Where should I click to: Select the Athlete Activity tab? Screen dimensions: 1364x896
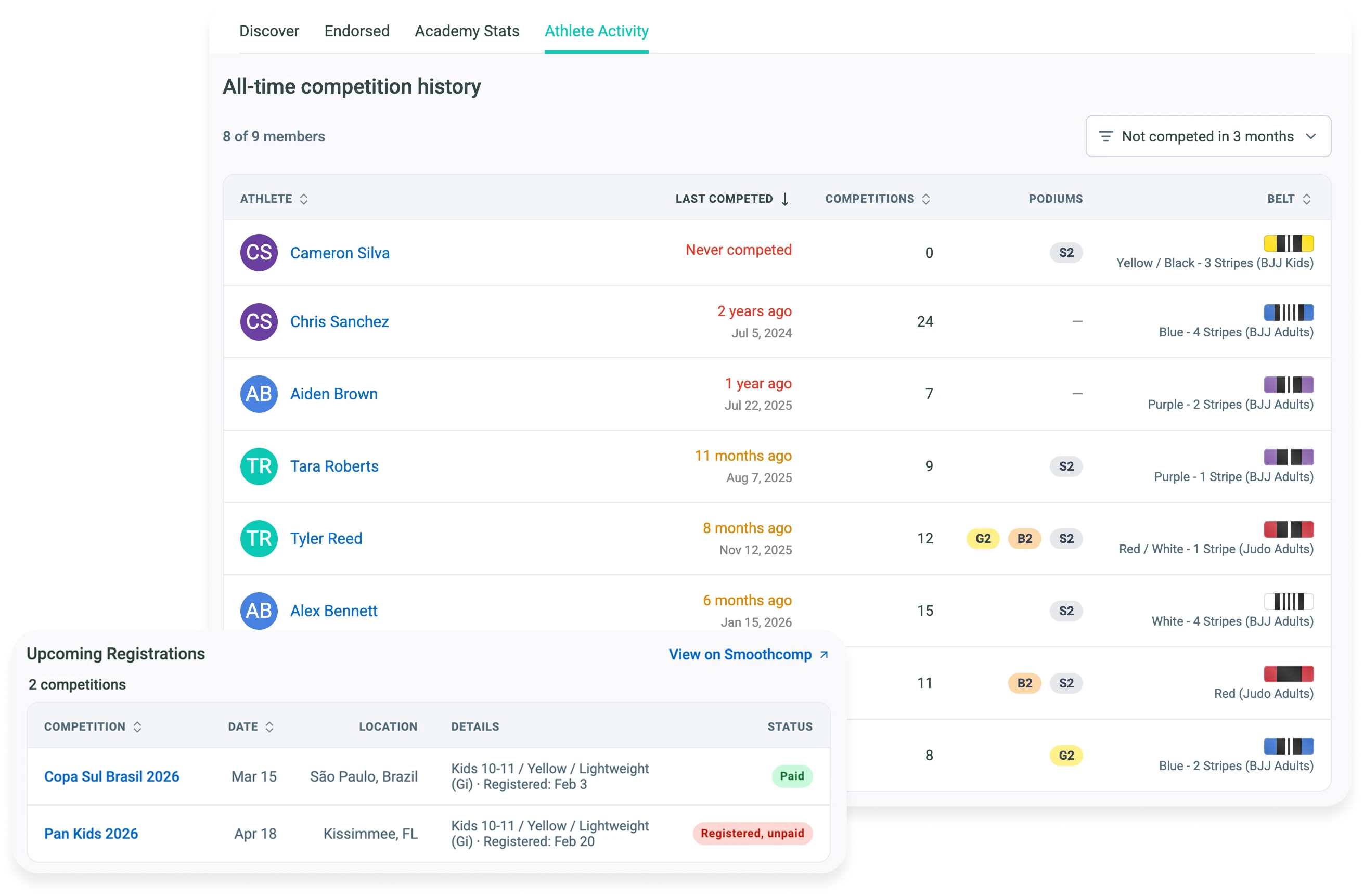(596, 31)
